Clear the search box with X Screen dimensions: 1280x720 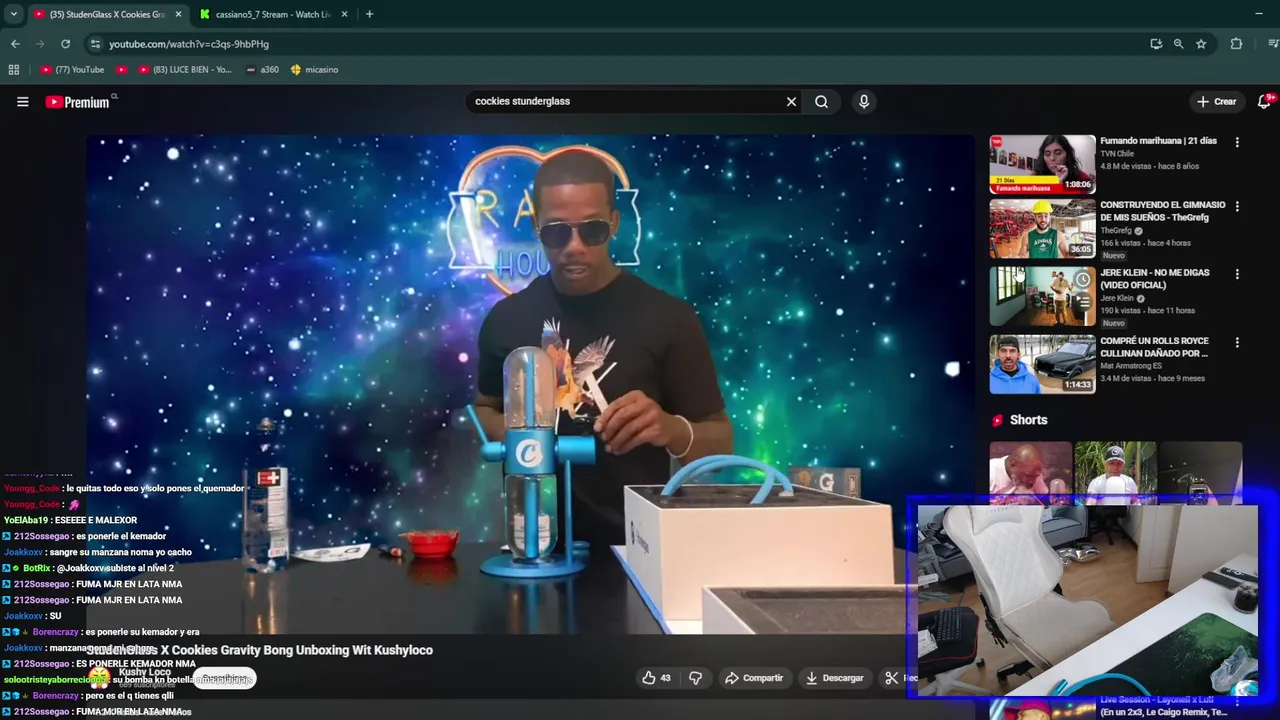[x=791, y=101]
